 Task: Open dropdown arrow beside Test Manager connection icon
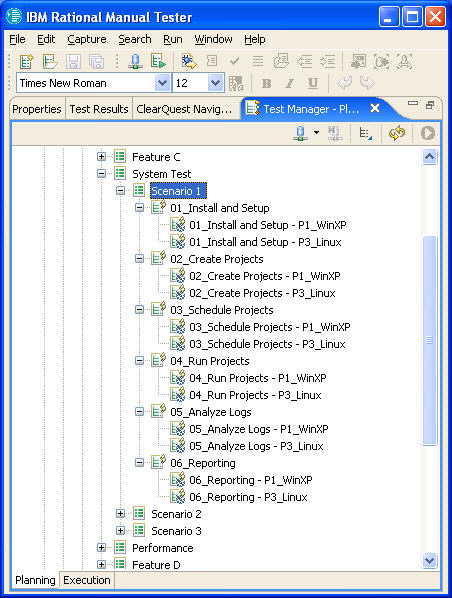pos(316,133)
